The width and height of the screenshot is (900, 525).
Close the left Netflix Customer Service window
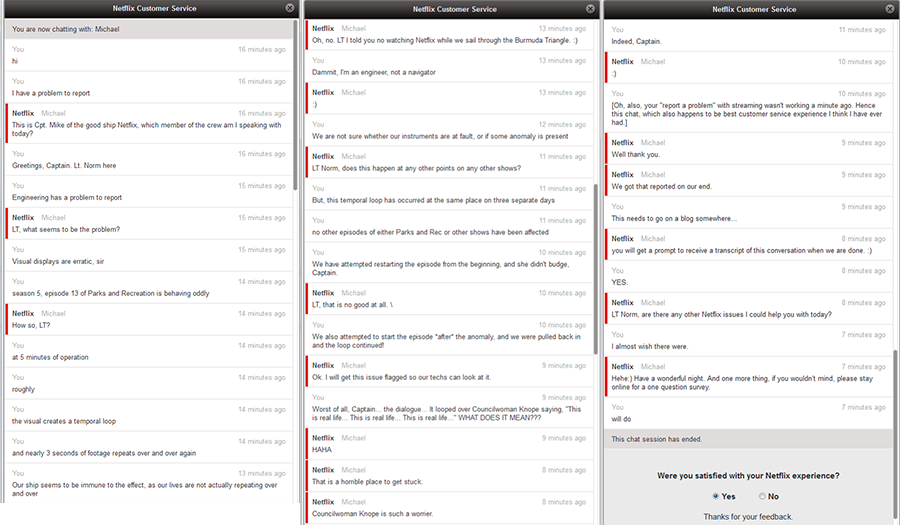point(290,8)
